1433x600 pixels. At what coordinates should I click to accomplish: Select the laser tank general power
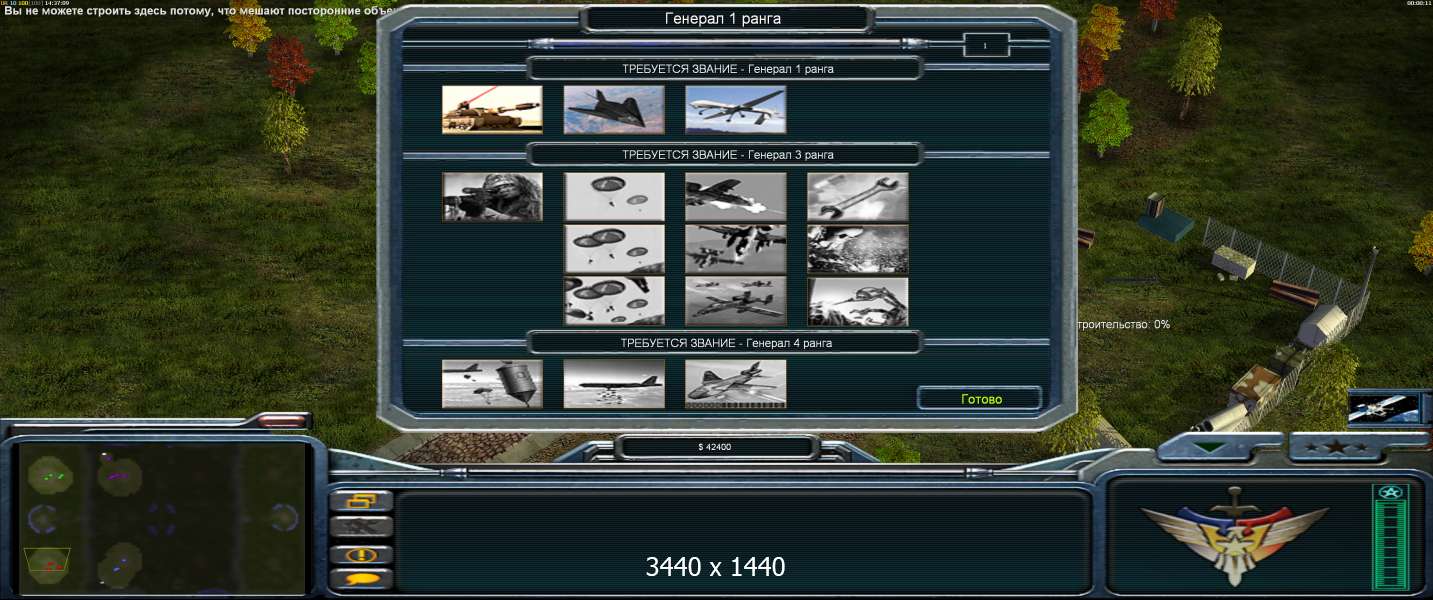492,109
